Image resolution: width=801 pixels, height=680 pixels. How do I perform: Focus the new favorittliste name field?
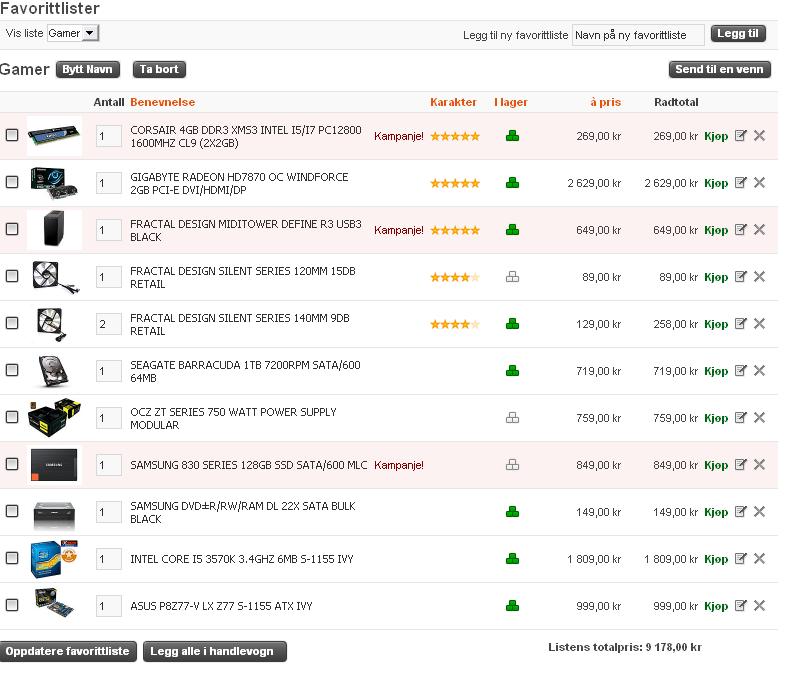(638, 35)
